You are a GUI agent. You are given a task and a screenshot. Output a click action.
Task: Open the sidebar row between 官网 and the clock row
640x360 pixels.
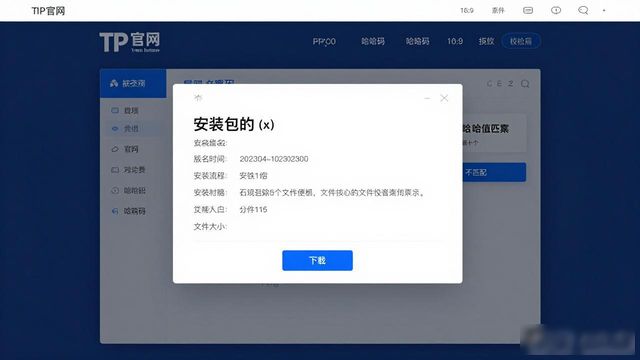(x=134, y=170)
